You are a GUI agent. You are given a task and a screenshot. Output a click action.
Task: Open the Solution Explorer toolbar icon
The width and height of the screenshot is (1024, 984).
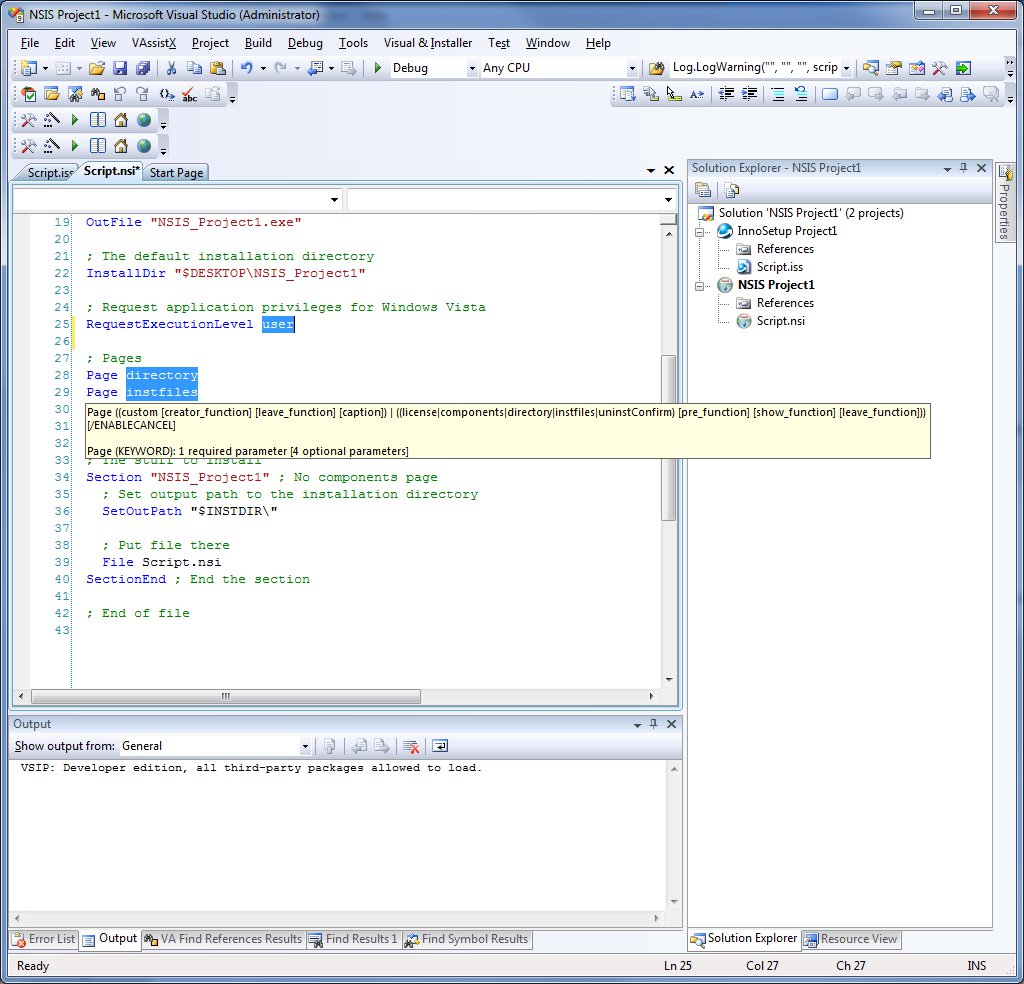(x=870, y=68)
